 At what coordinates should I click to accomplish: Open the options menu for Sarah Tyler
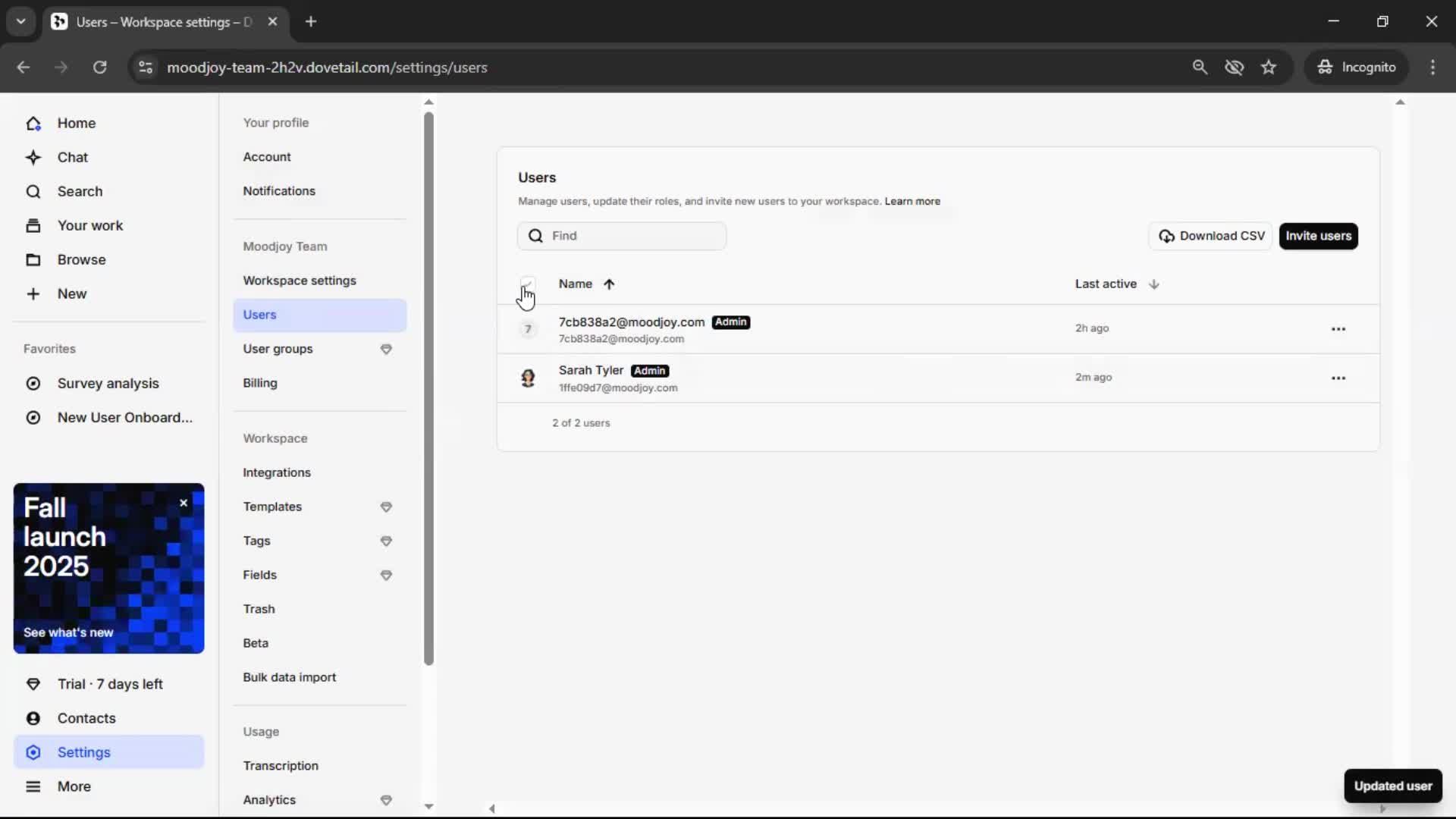click(1338, 378)
